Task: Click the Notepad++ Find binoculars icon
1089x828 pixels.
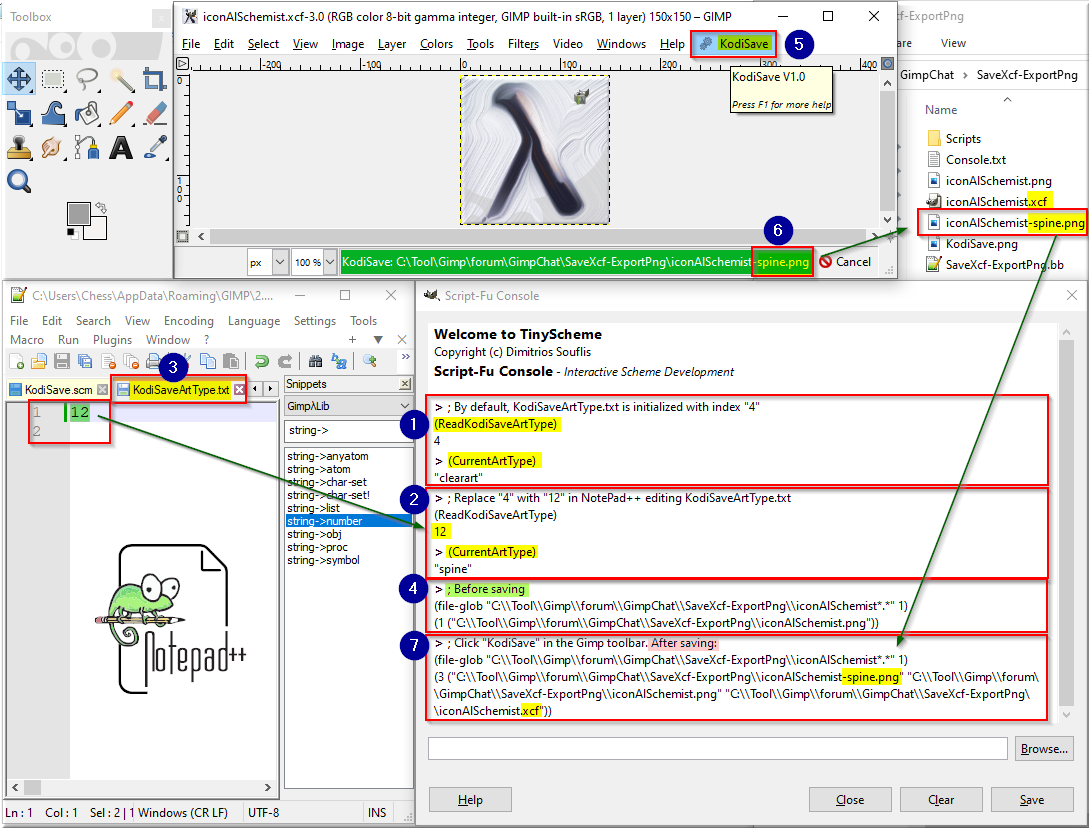Action: [x=315, y=361]
